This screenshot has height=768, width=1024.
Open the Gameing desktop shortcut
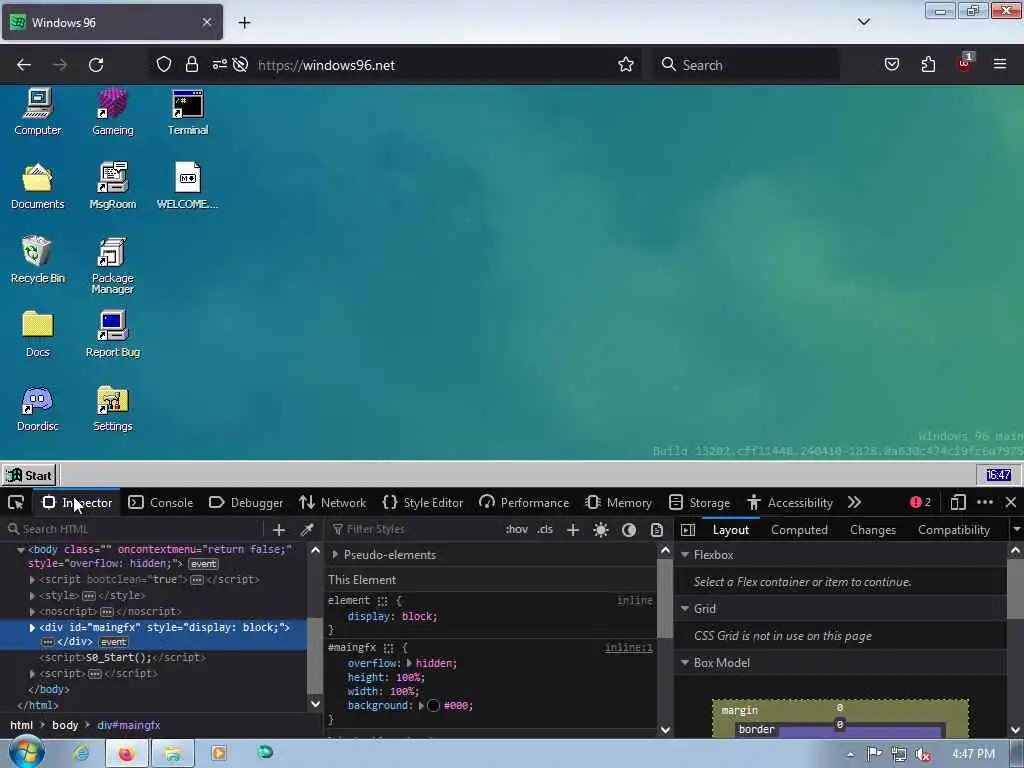pos(112,112)
